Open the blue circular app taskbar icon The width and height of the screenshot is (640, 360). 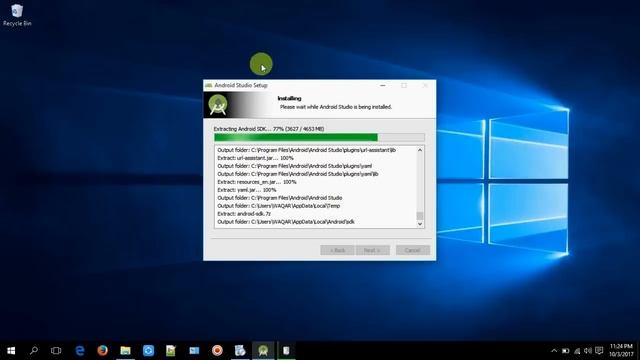(x=148, y=351)
